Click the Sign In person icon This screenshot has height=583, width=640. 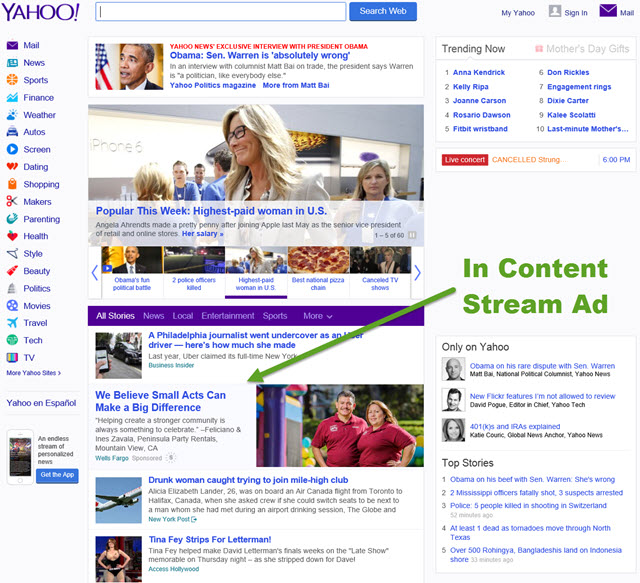pyautogui.click(x=555, y=11)
